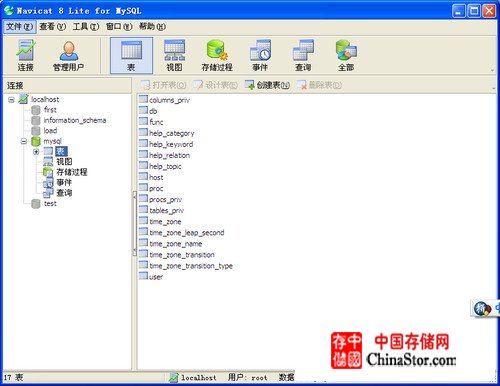Click localhost entry in status bar

click(193, 378)
